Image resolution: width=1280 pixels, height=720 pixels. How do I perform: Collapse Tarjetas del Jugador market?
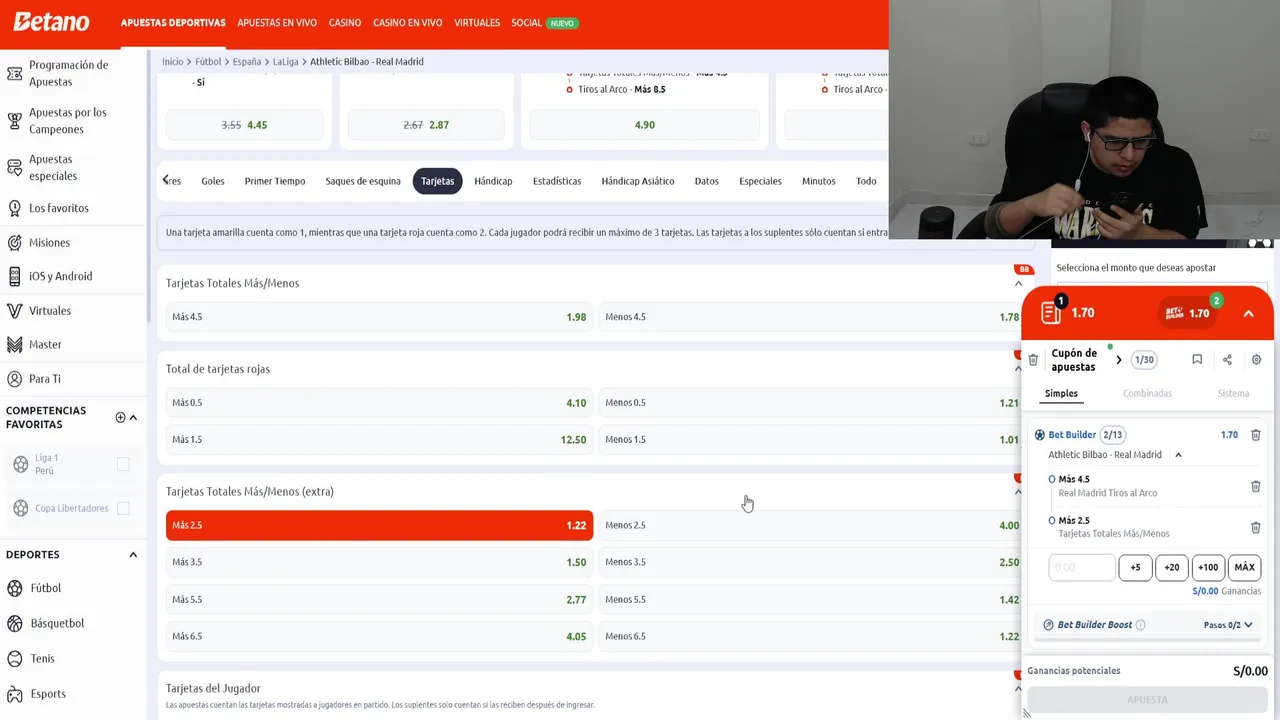[1018, 689]
